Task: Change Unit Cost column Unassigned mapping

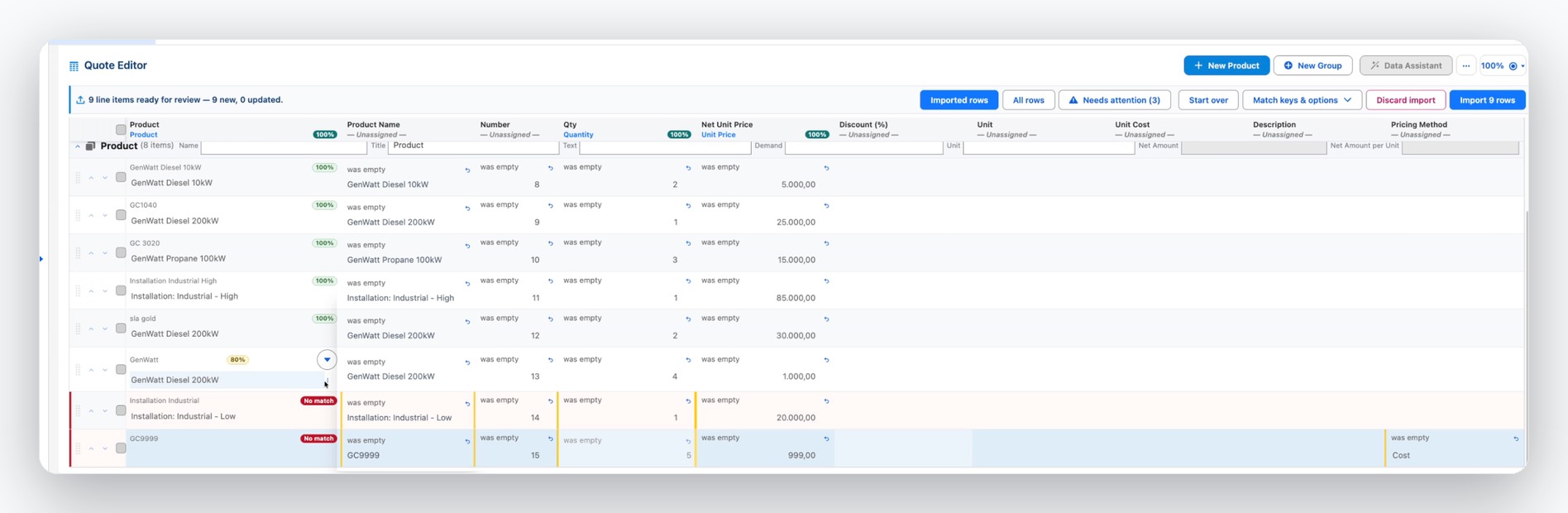Action: 1145,135
